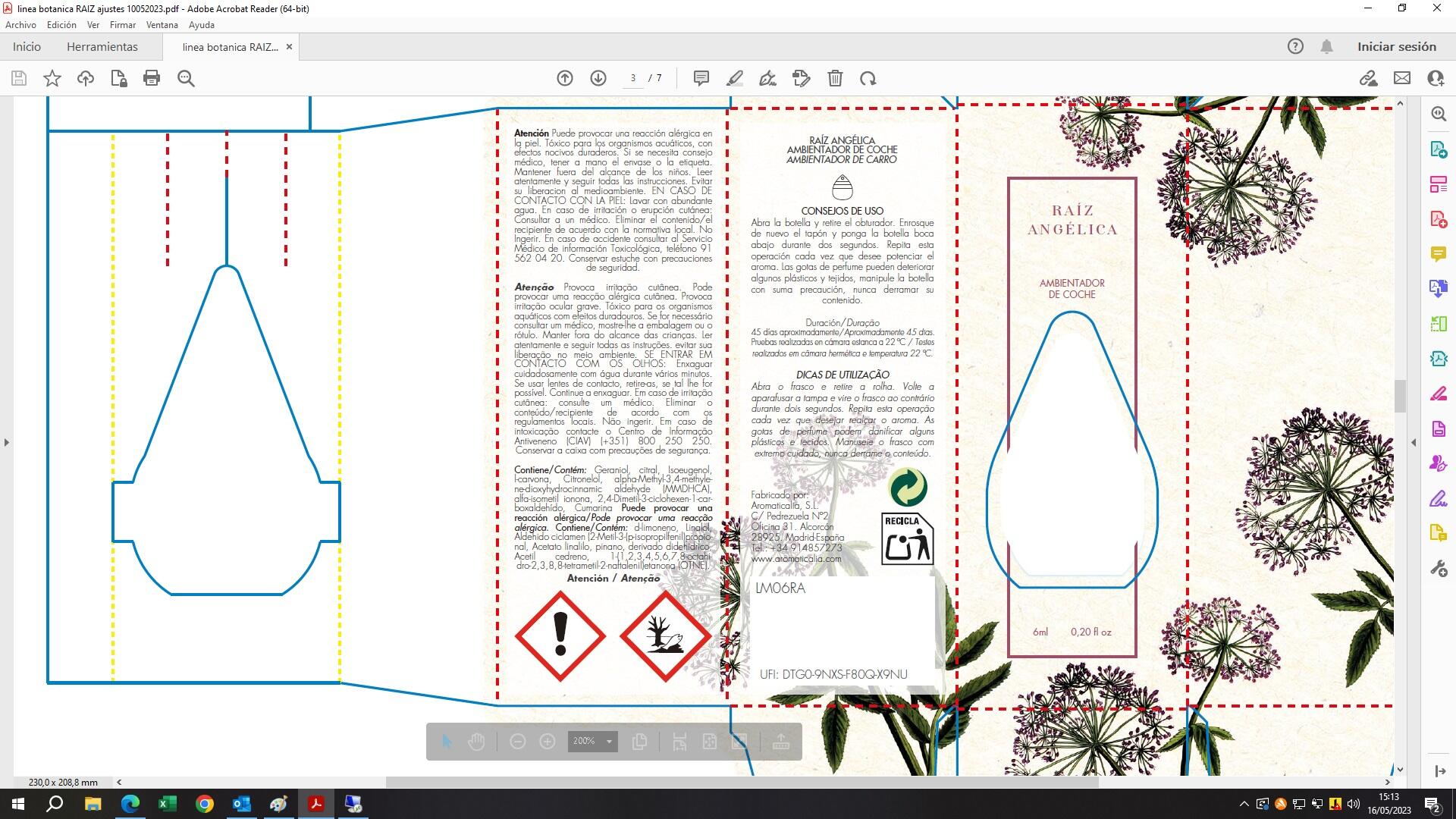Image resolution: width=1456 pixels, height=819 pixels.
Task: Click the Iniciar sesión button
Action: [1396, 47]
